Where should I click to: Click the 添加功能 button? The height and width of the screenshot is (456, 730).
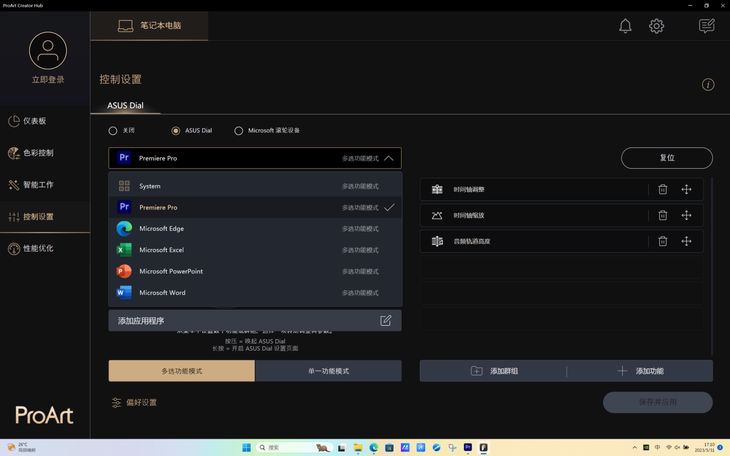tap(640, 371)
